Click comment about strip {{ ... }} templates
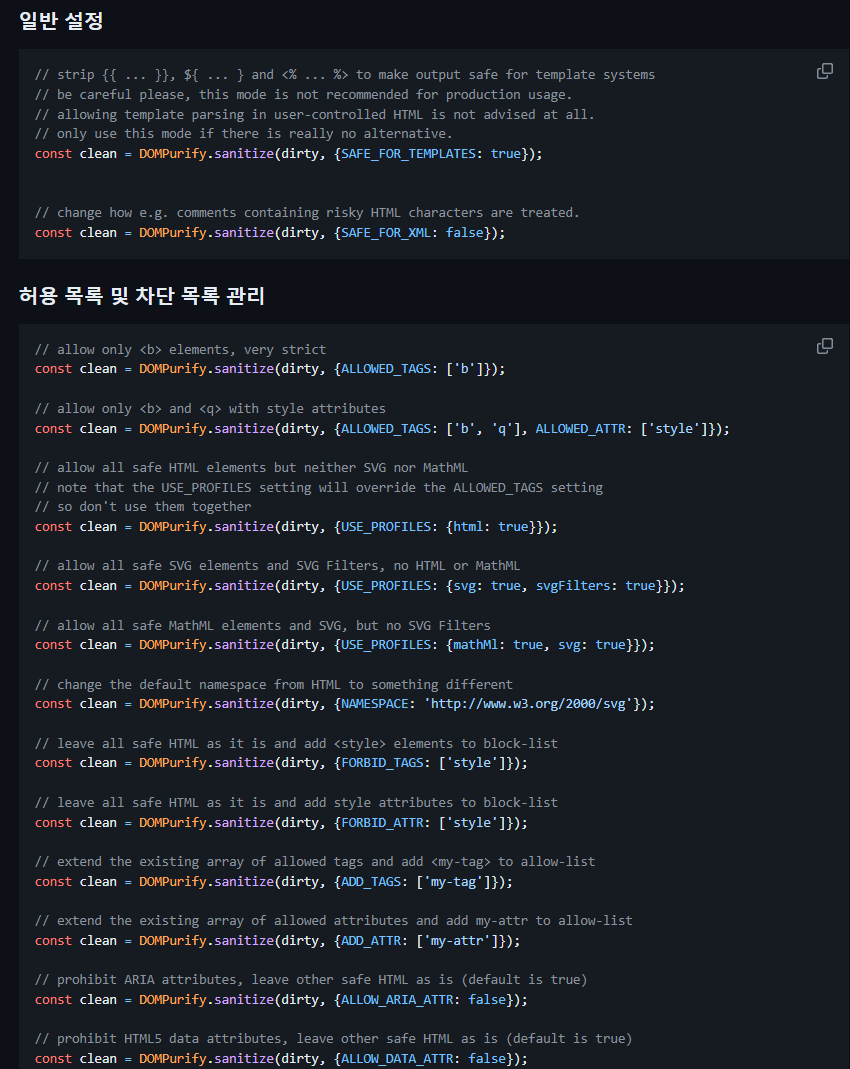850x1069 pixels. point(345,74)
